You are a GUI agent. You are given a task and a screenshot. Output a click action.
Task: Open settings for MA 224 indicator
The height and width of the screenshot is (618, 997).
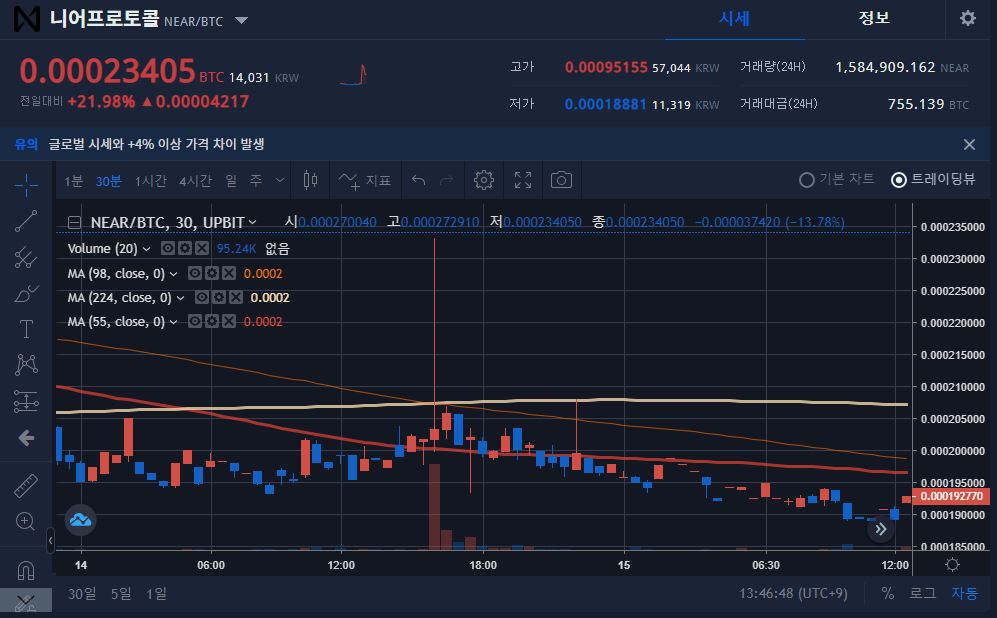[219, 298]
